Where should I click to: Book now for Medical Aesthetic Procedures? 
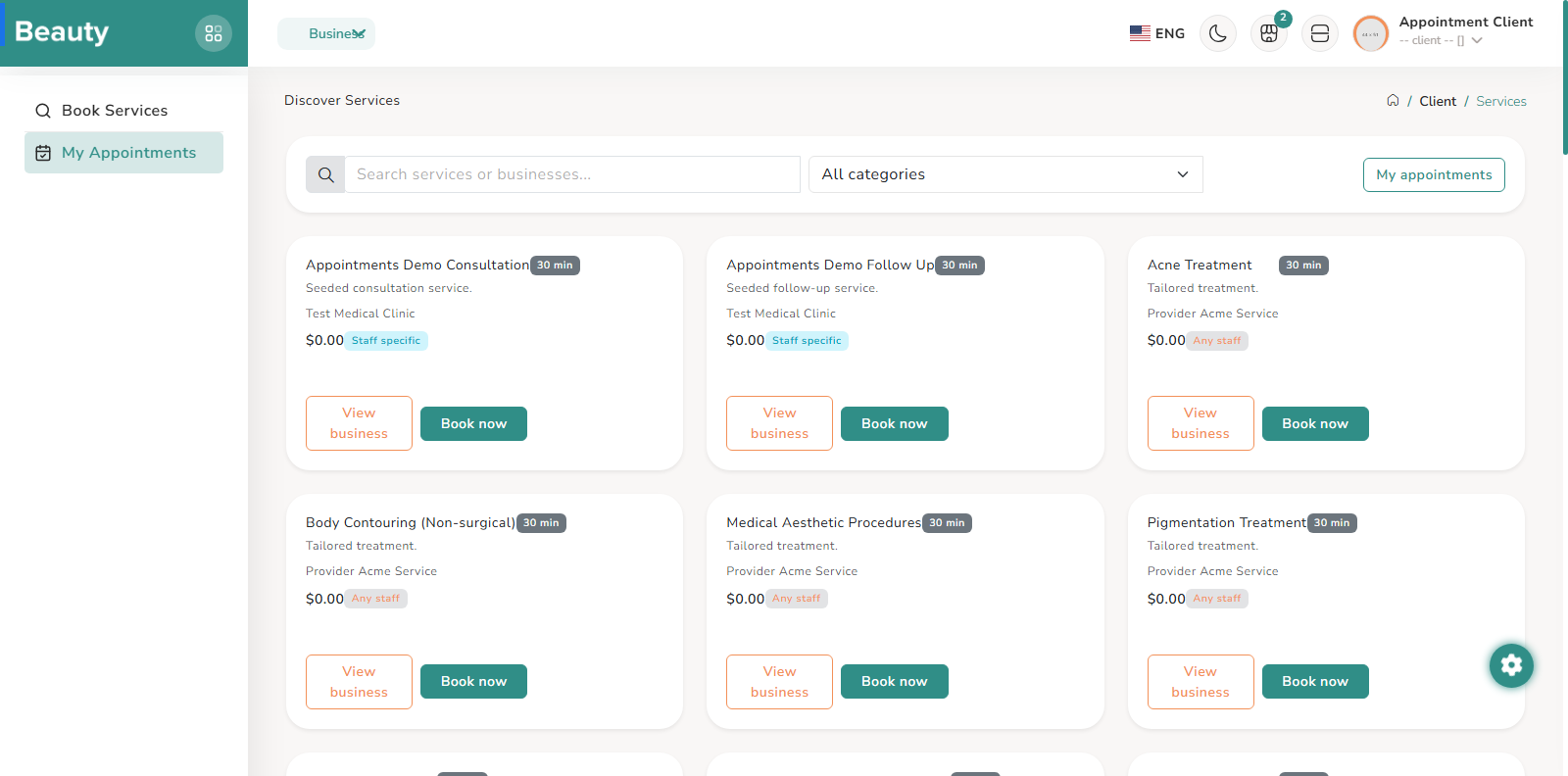(x=894, y=681)
